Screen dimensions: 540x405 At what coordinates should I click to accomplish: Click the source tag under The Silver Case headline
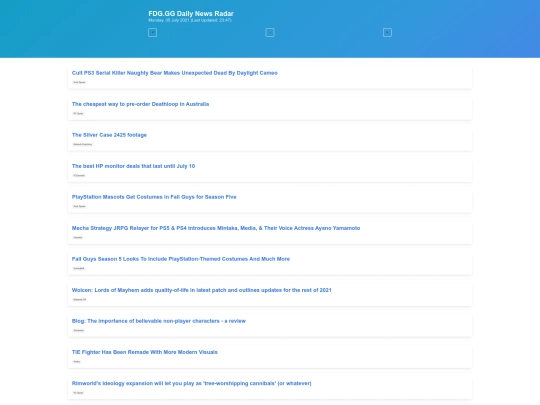[x=83, y=144]
